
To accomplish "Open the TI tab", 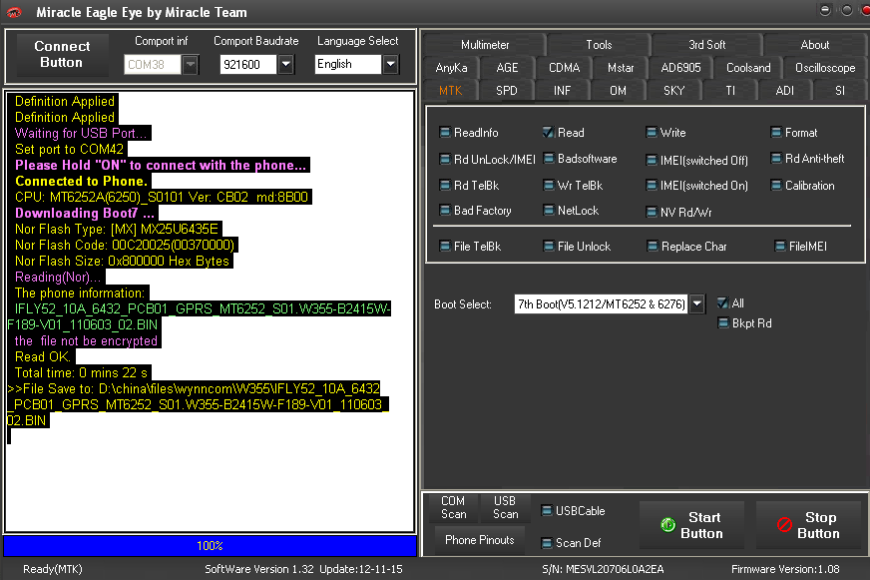I will [x=730, y=90].
